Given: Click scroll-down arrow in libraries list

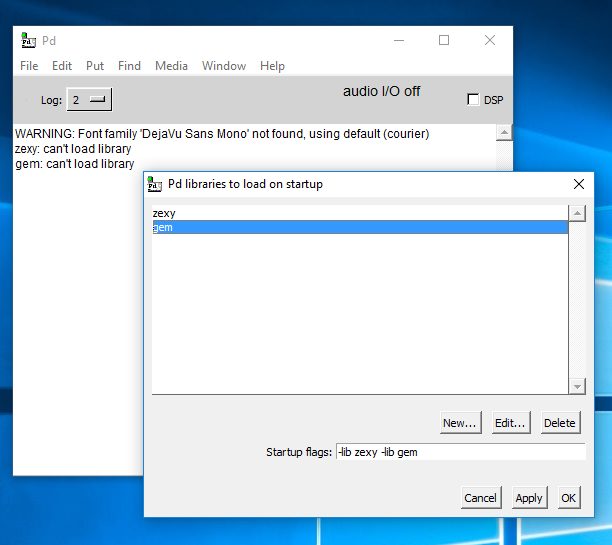Looking at the screenshot, I should click(x=577, y=386).
